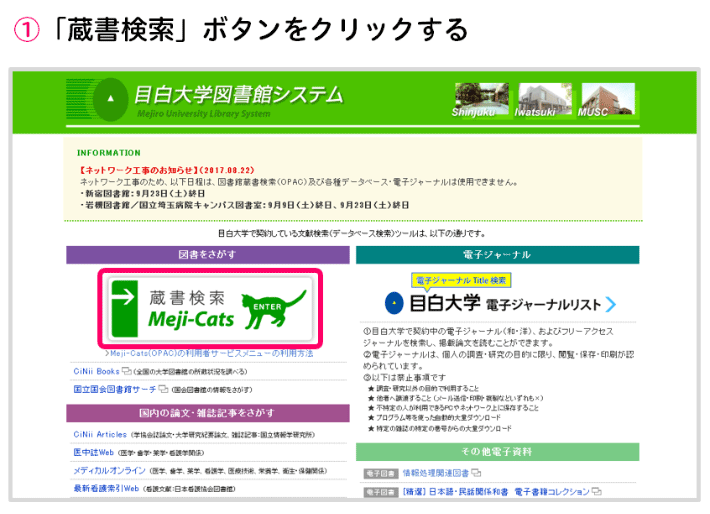The height and width of the screenshot is (514, 710).
Task: Click 目白大学図書館システム header title
Action: tap(239, 95)
